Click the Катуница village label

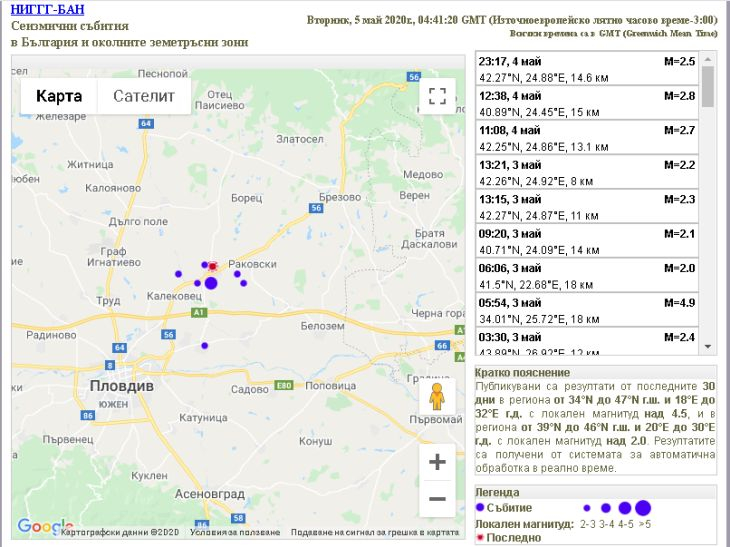coord(203,418)
